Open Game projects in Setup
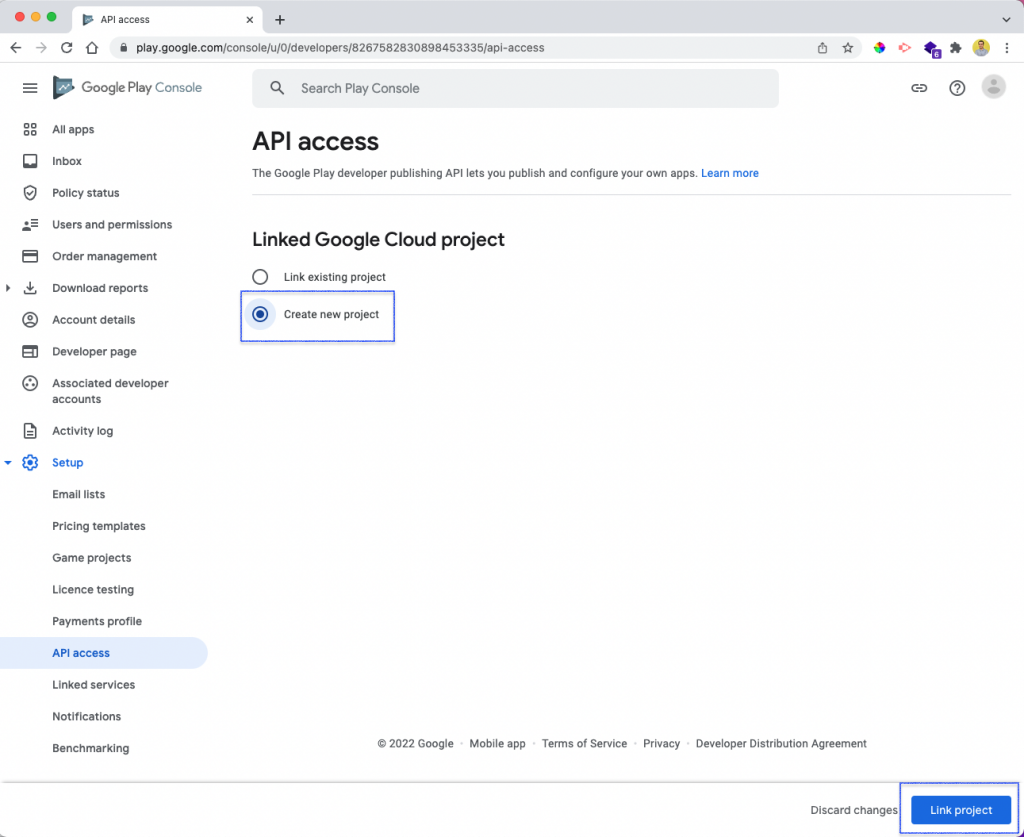The width and height of the screenshot is (1024, 837). coord(91,558)
